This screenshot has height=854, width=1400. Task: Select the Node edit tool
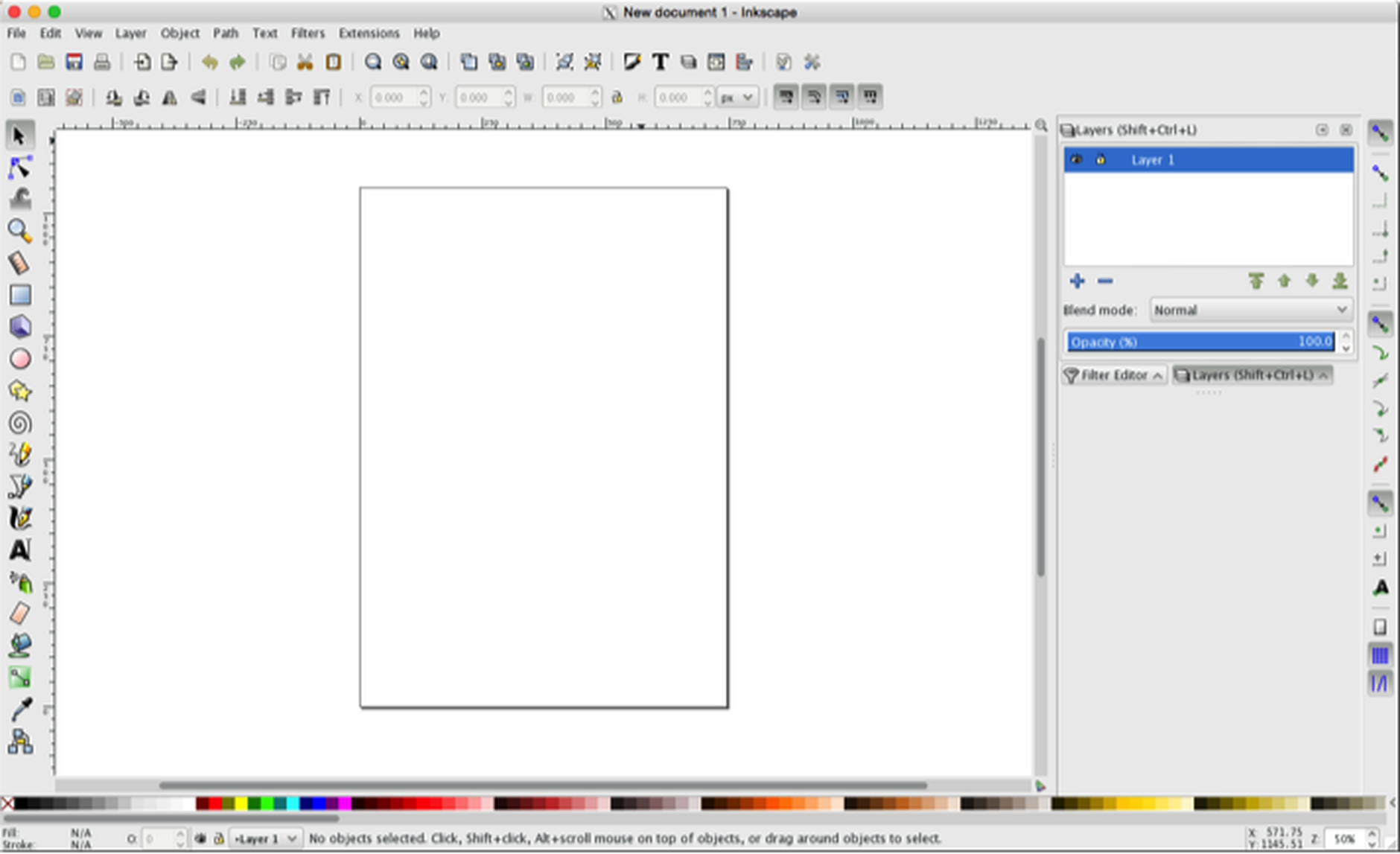(20, 168)
